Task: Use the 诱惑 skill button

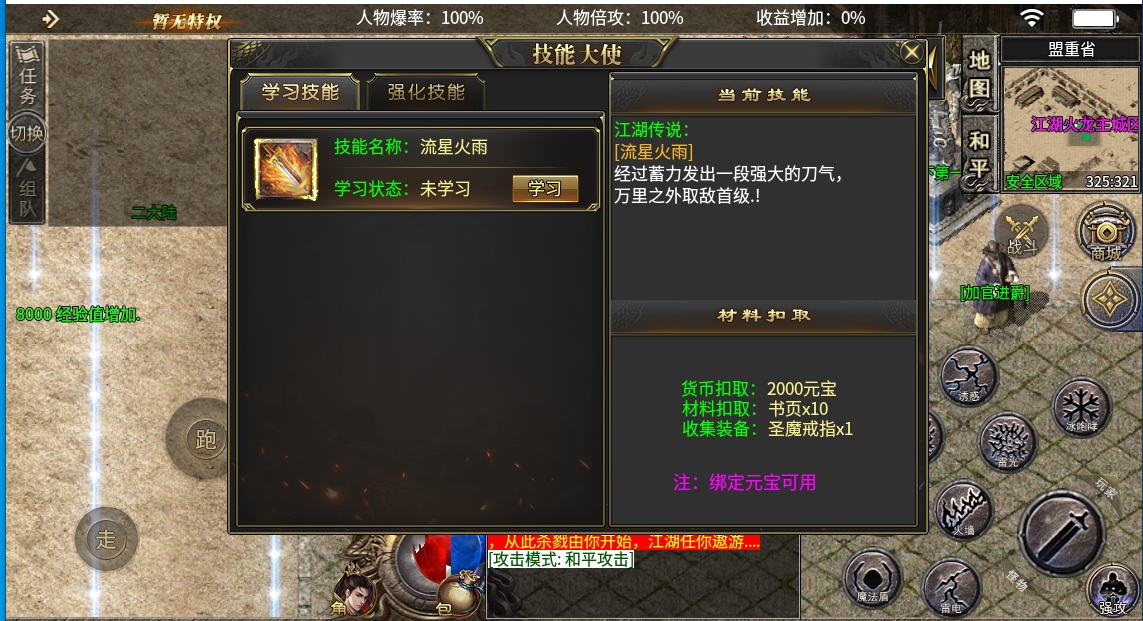Action: (x=968, y=376)
